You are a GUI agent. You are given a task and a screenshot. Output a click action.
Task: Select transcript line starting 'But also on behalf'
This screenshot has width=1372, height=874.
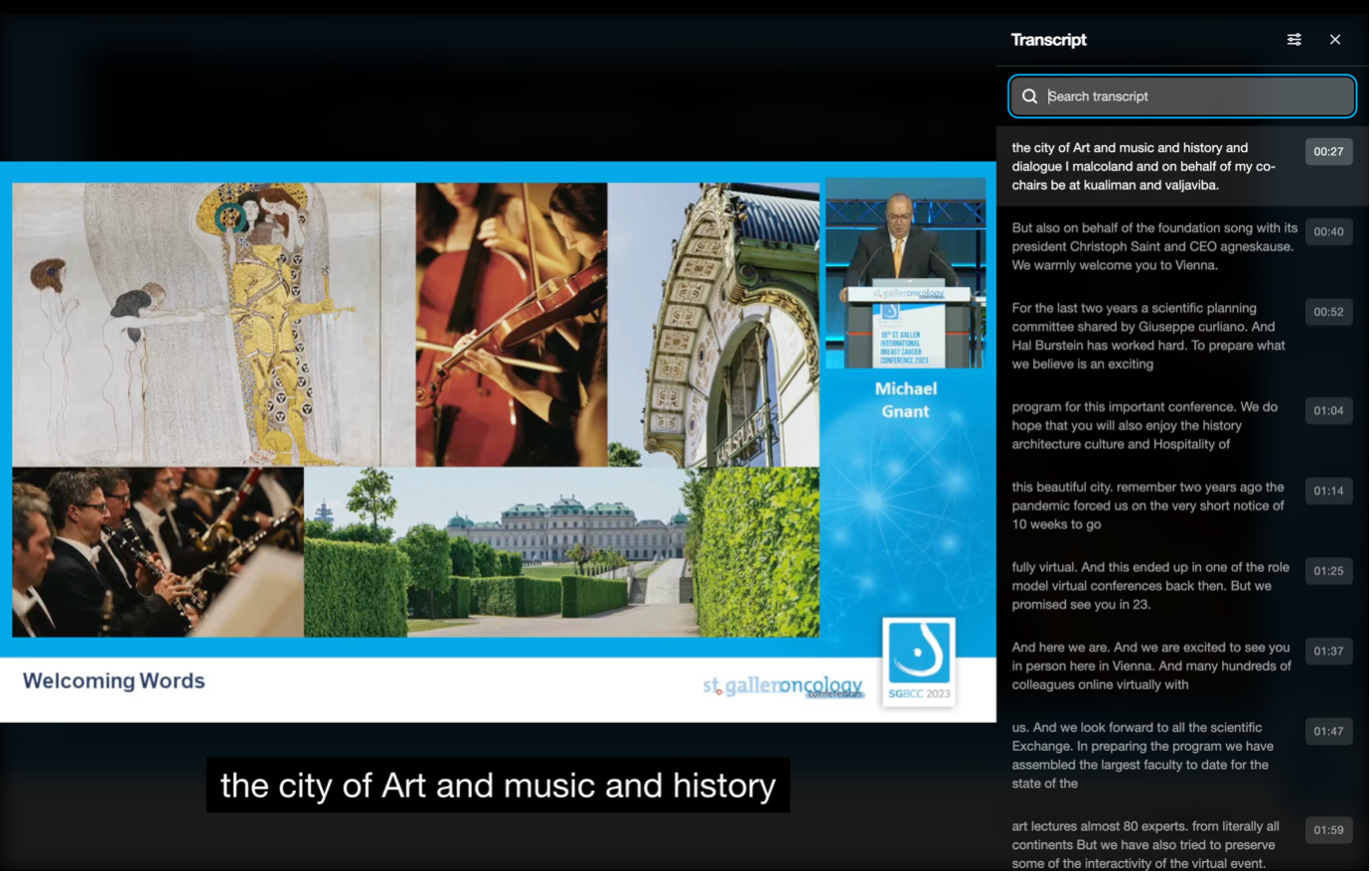[1152, 246]
